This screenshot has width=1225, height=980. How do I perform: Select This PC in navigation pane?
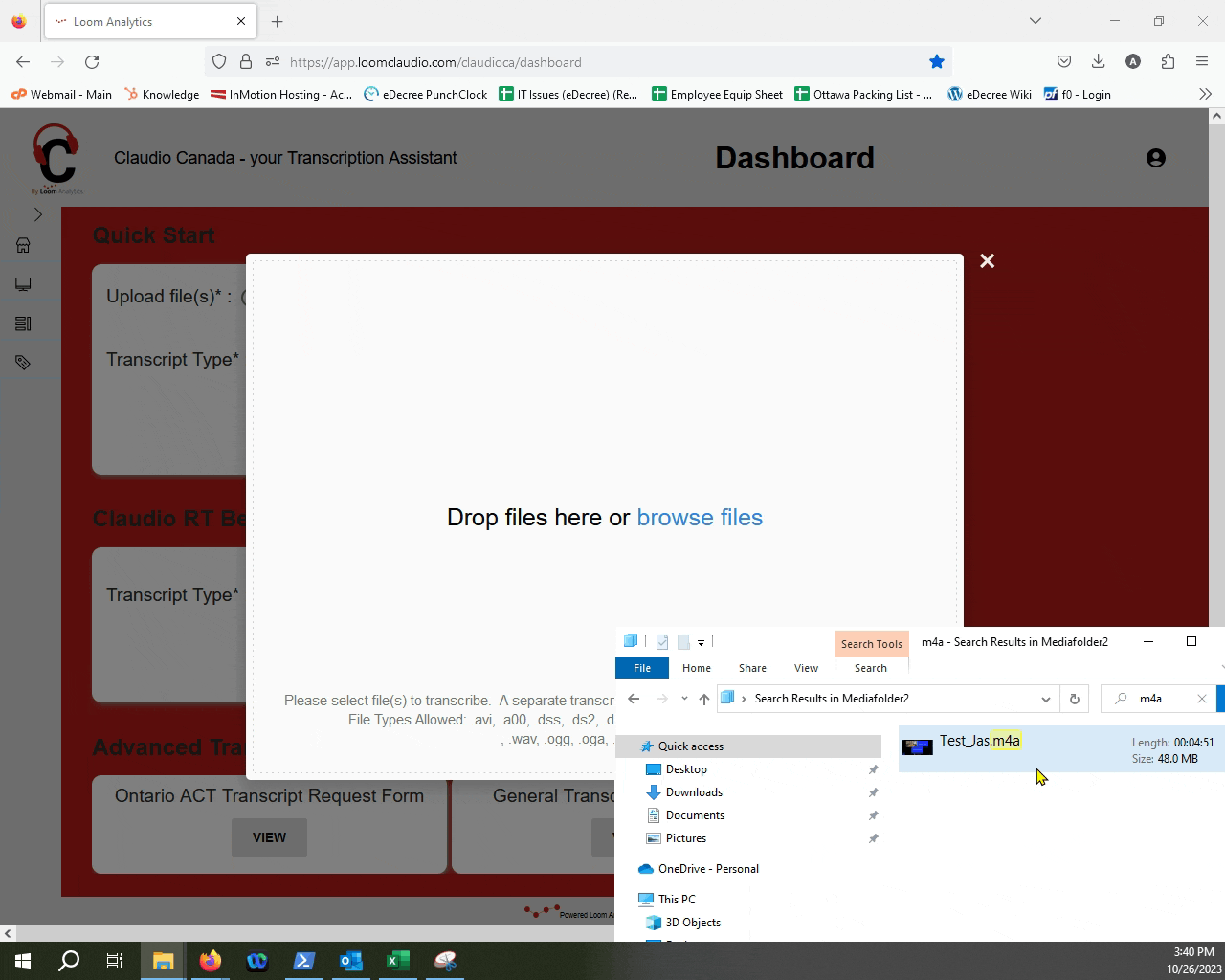point(677,900)
